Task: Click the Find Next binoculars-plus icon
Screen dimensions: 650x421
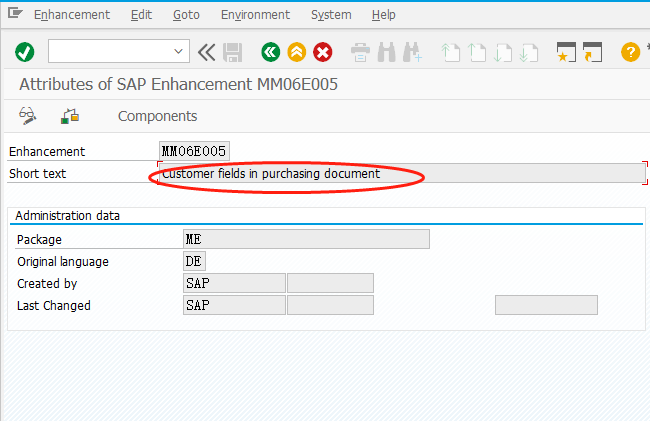Action: [x=412, y=52]
